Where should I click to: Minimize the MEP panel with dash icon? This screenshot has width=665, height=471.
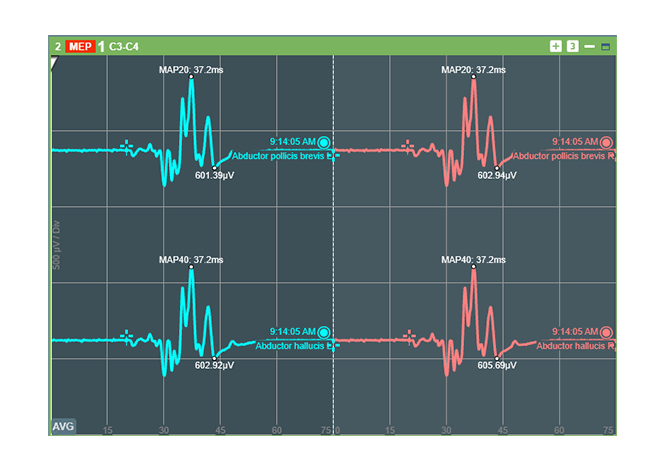[x=589, y=46]
